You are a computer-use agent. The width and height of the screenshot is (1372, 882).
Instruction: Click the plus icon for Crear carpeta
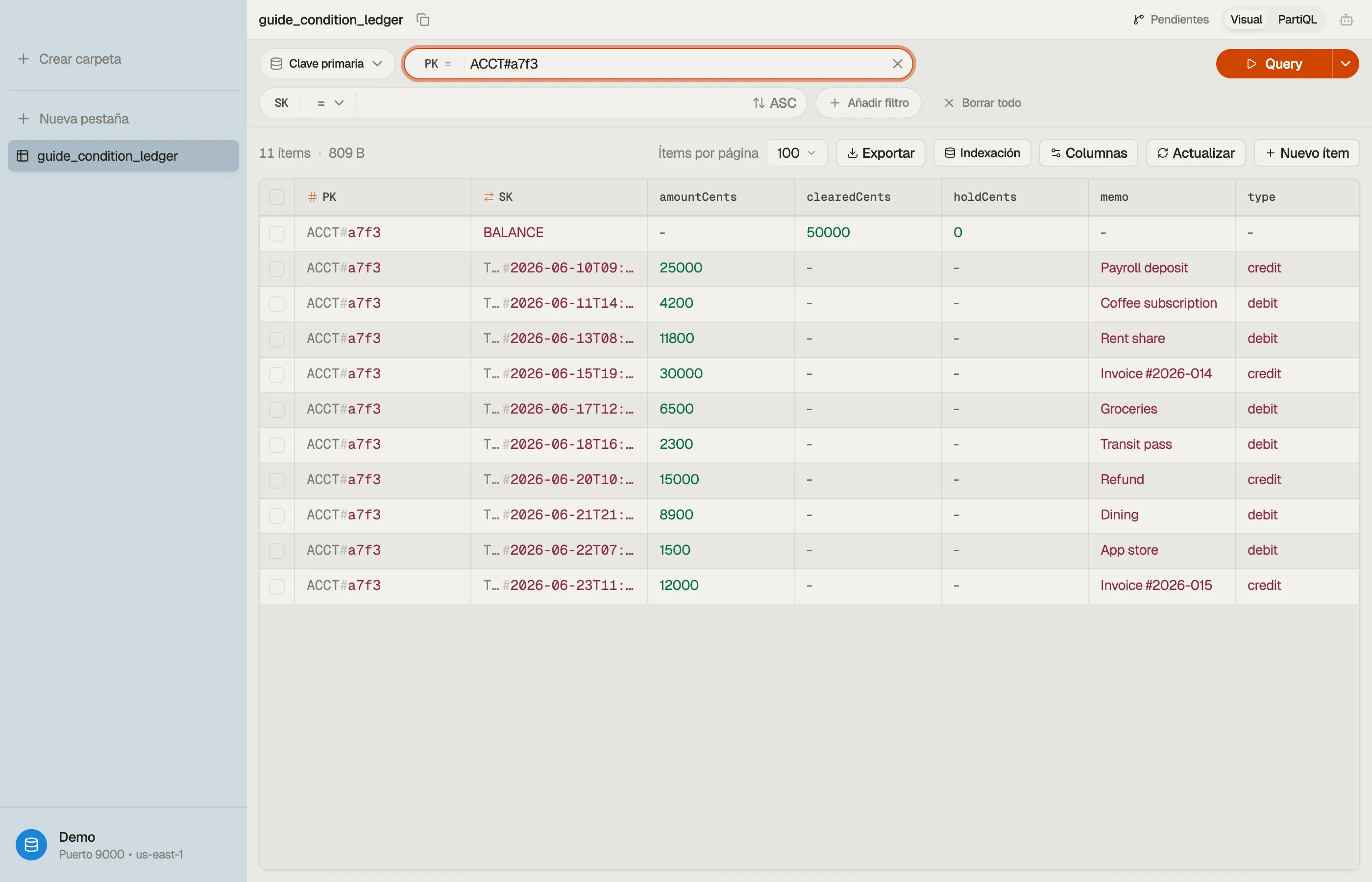click(x=24, y=59)
